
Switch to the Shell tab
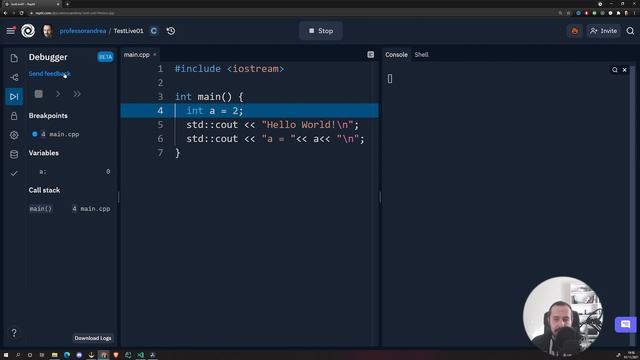pos(421,54)
